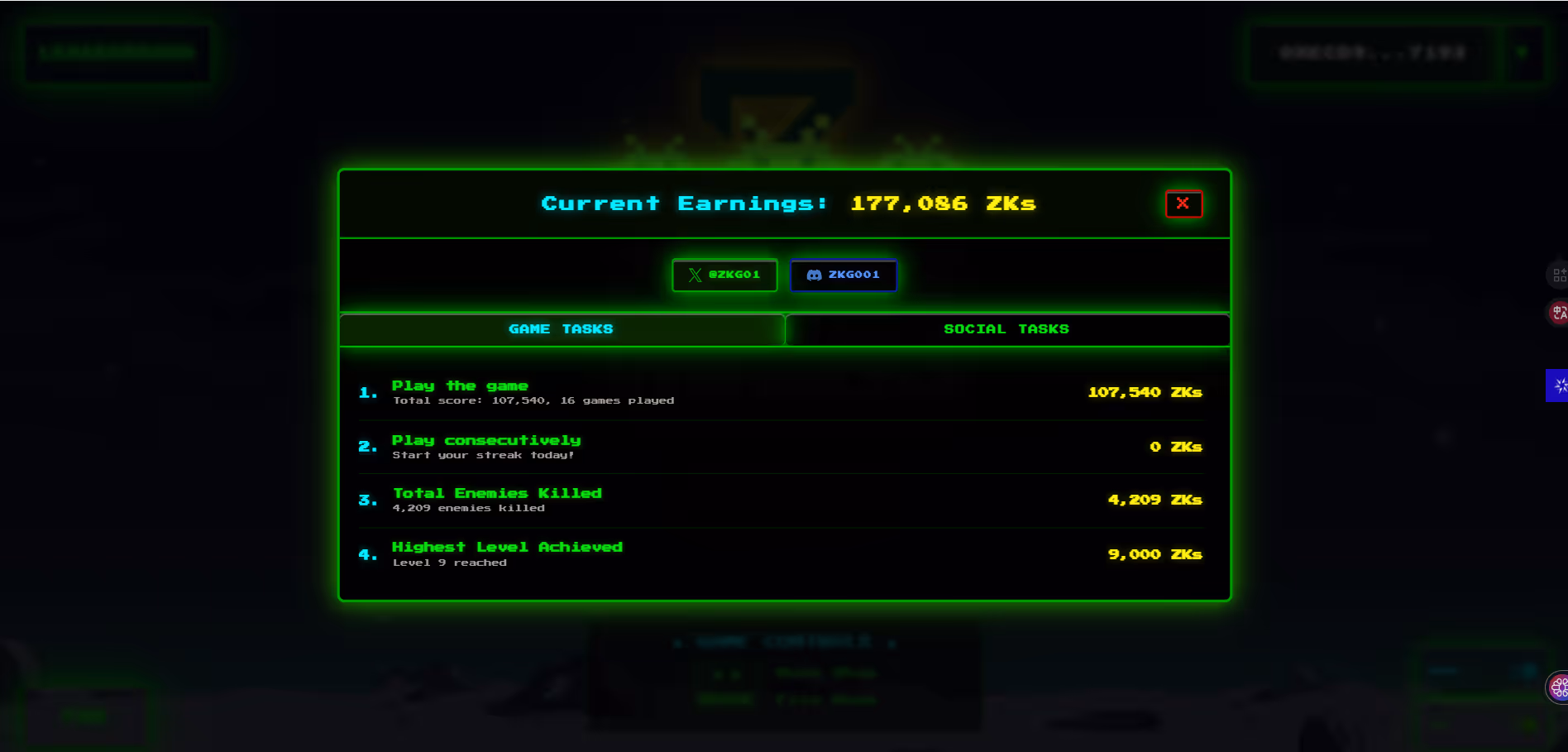Click the blurred wallet address button
Viewport: 1568px width, 752px height.
[x=1372, y=53]
